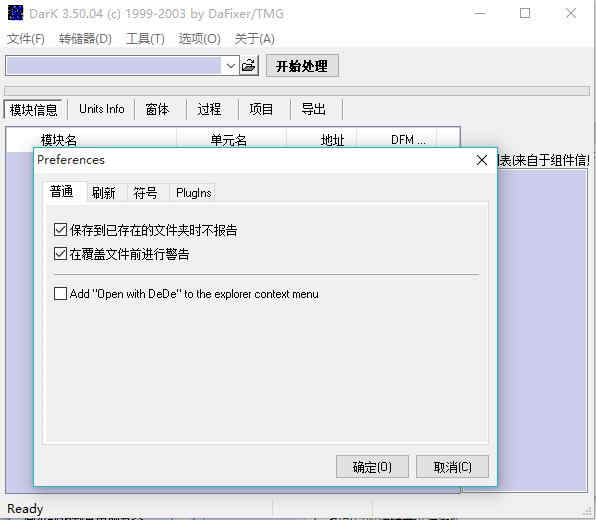The image size is (596, 520).
Task: Close the Preferences dialog with X
Action: coord(482,160)
